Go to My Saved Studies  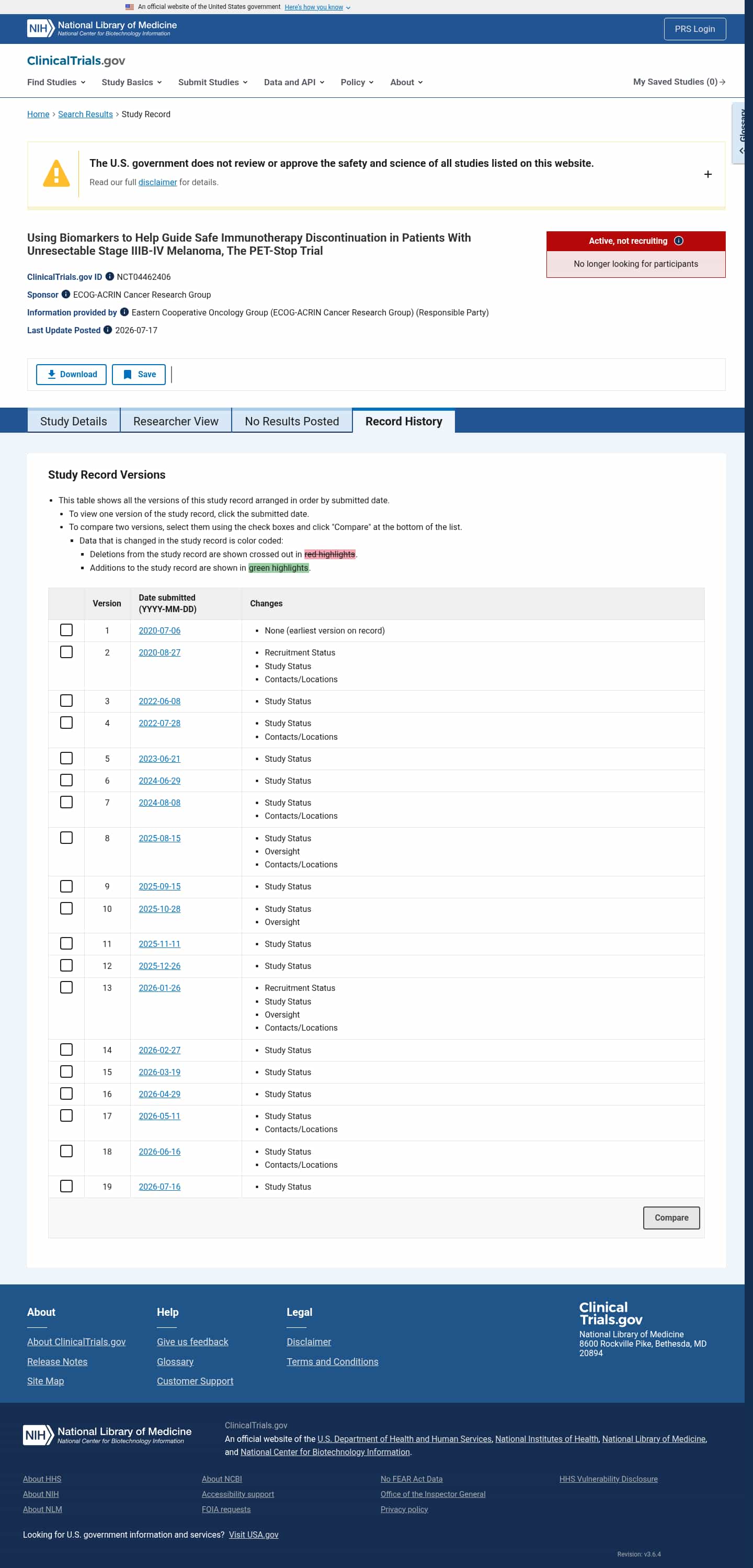coord(679,82)
